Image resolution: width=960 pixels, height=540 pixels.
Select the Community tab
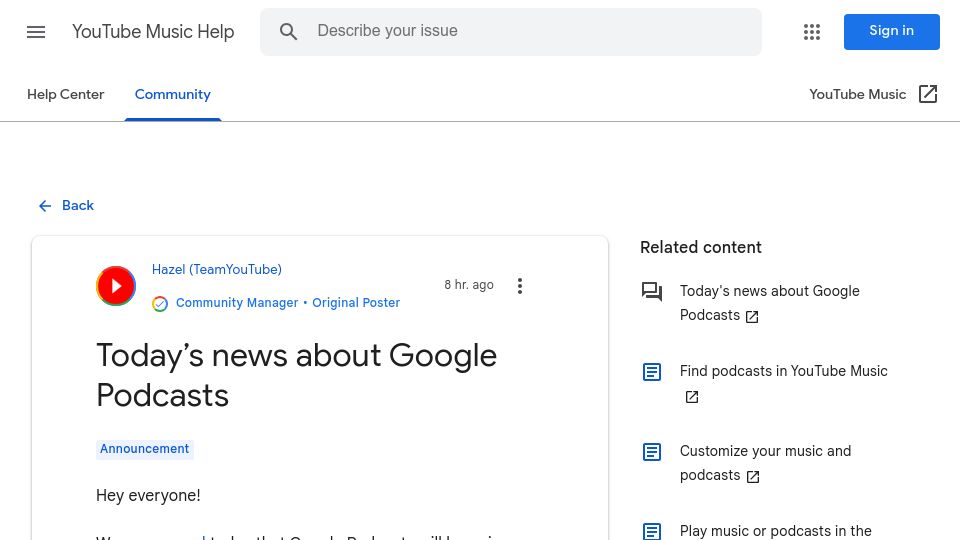coord(173,94)
